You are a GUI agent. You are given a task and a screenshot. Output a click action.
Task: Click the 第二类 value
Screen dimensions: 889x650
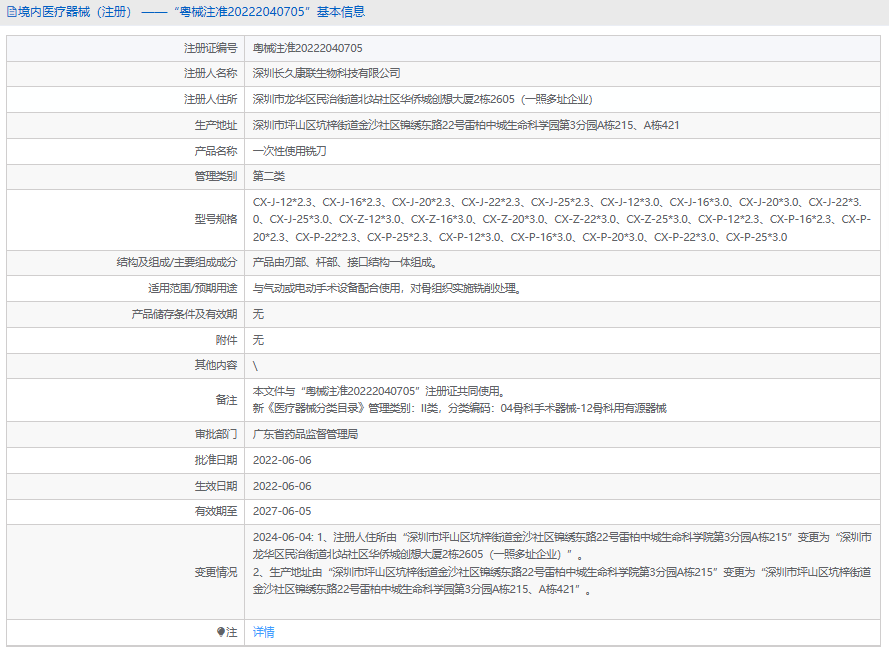tap(269, 176)
